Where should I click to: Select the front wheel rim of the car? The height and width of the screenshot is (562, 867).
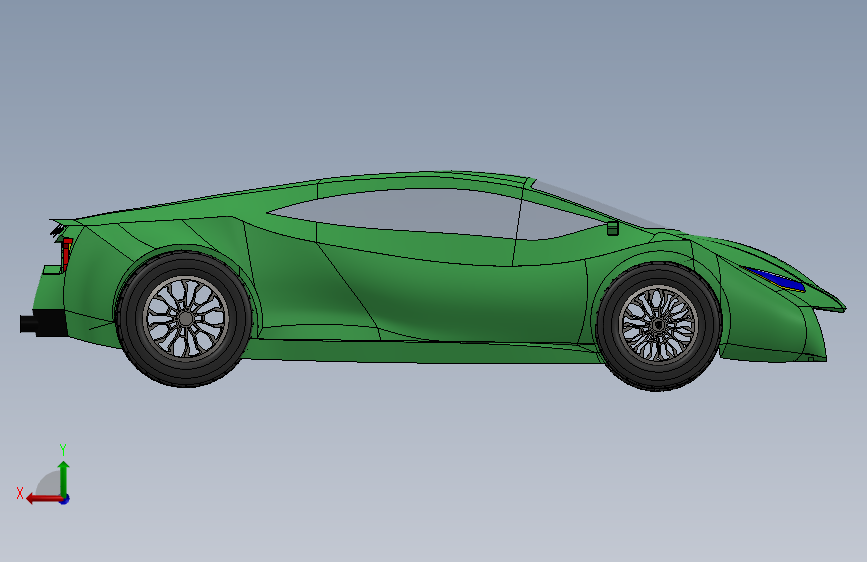tap(658, 324)
